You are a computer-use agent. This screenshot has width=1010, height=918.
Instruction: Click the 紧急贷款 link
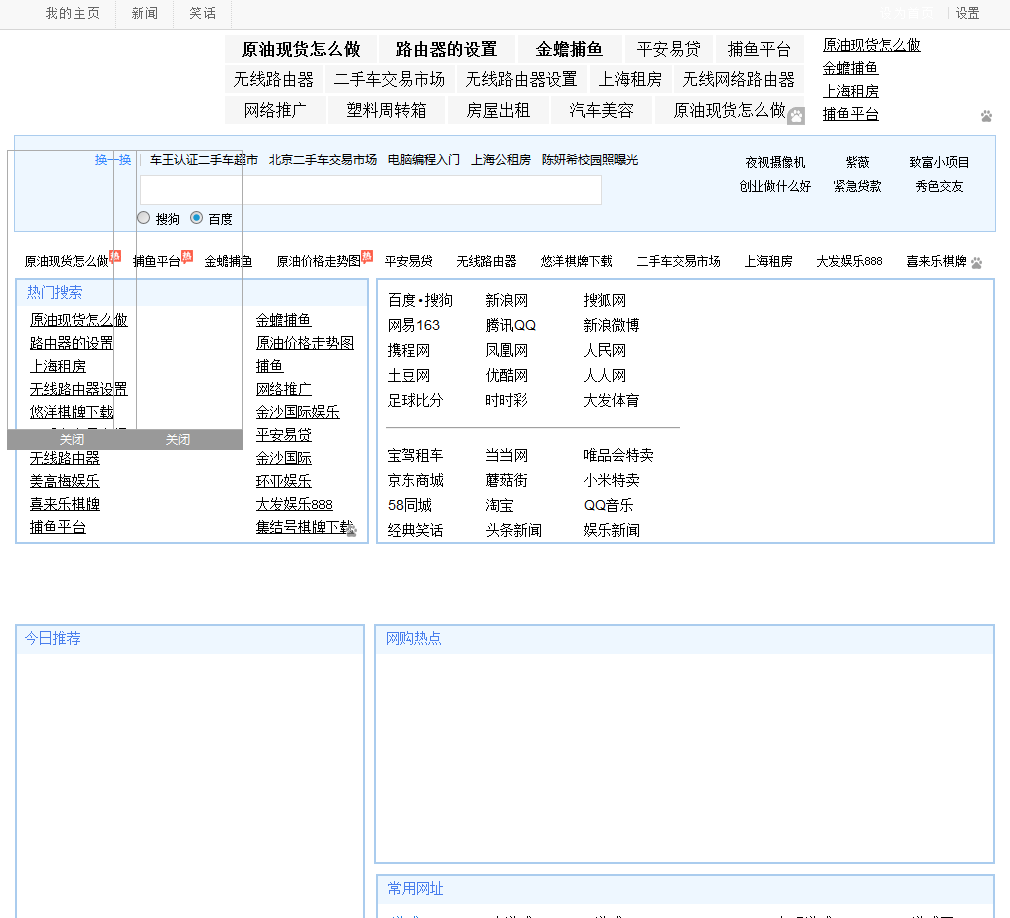tap(857, 186)
